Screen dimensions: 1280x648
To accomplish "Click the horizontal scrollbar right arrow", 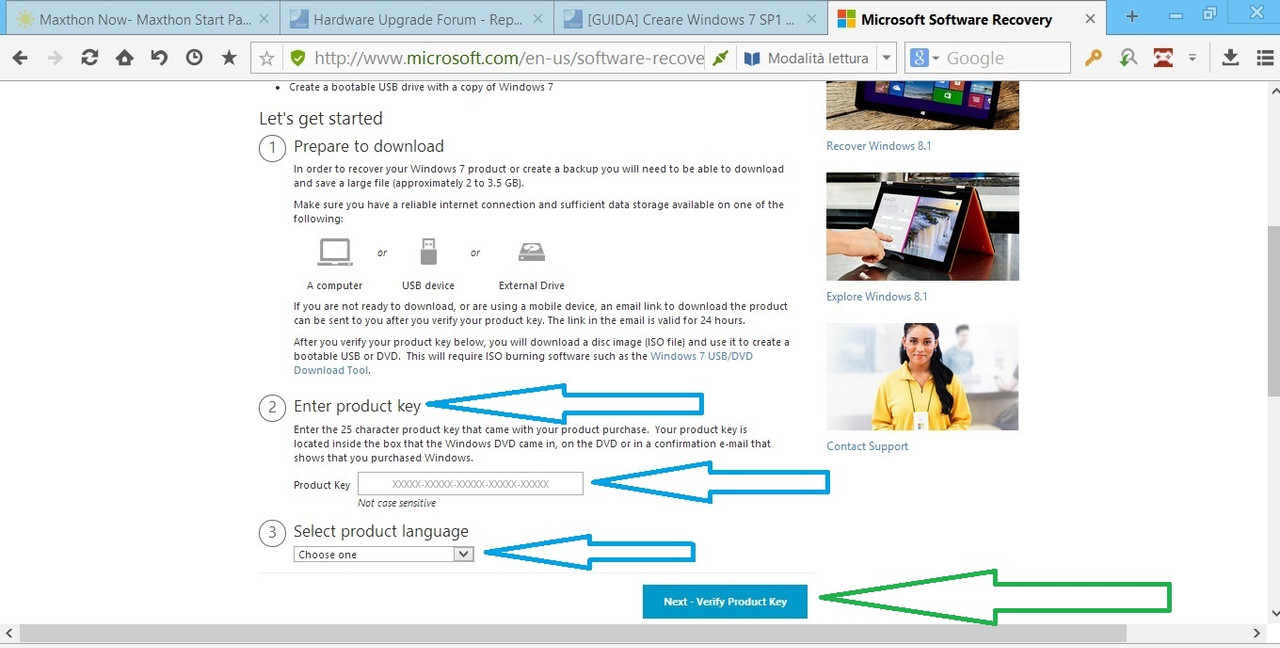I will 1257,633.
